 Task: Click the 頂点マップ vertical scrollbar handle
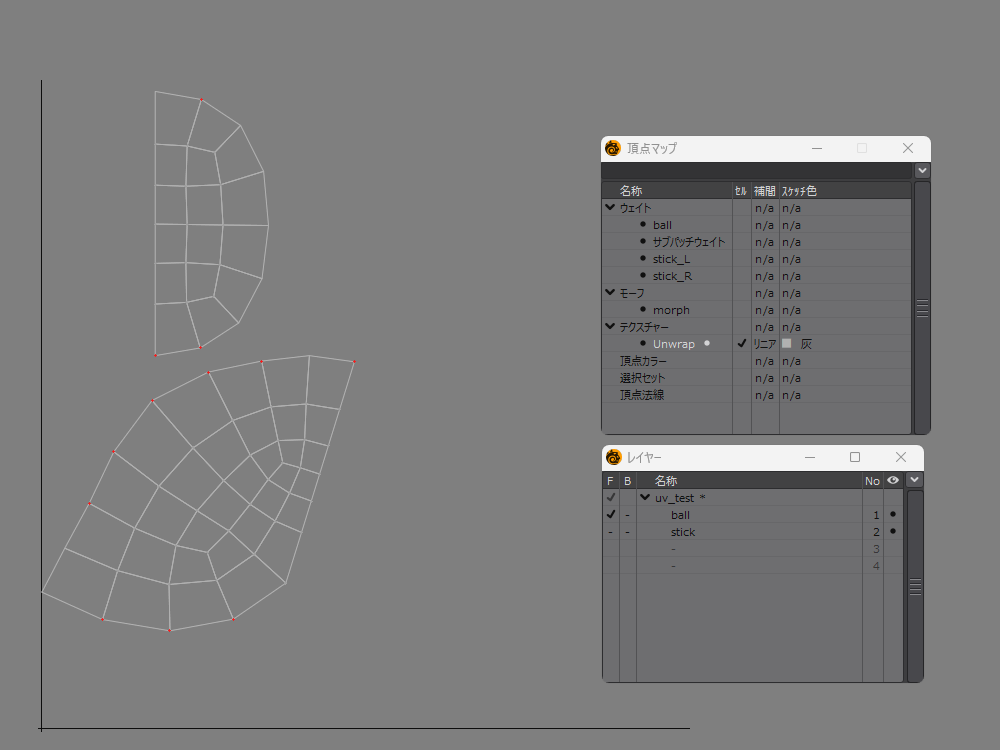tap(922, 308)
